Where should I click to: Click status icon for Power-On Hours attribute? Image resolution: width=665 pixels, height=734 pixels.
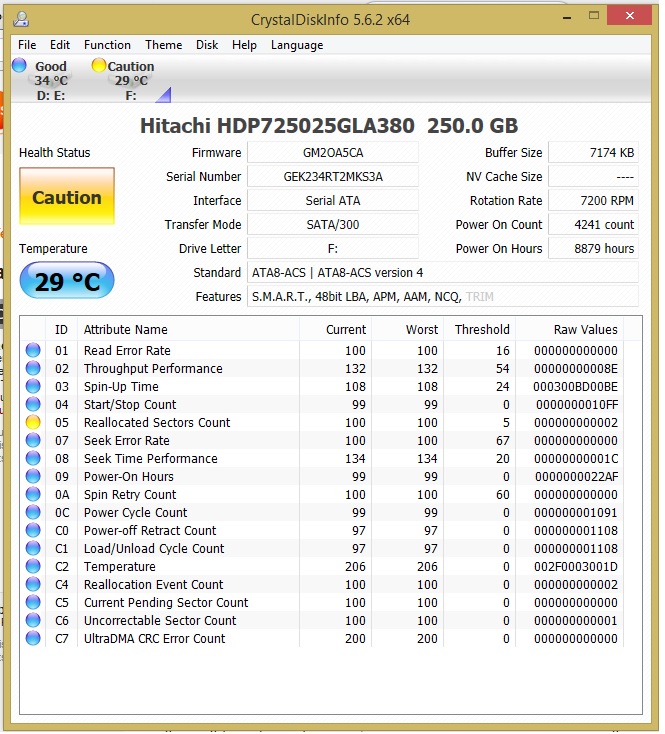(33, 477)
